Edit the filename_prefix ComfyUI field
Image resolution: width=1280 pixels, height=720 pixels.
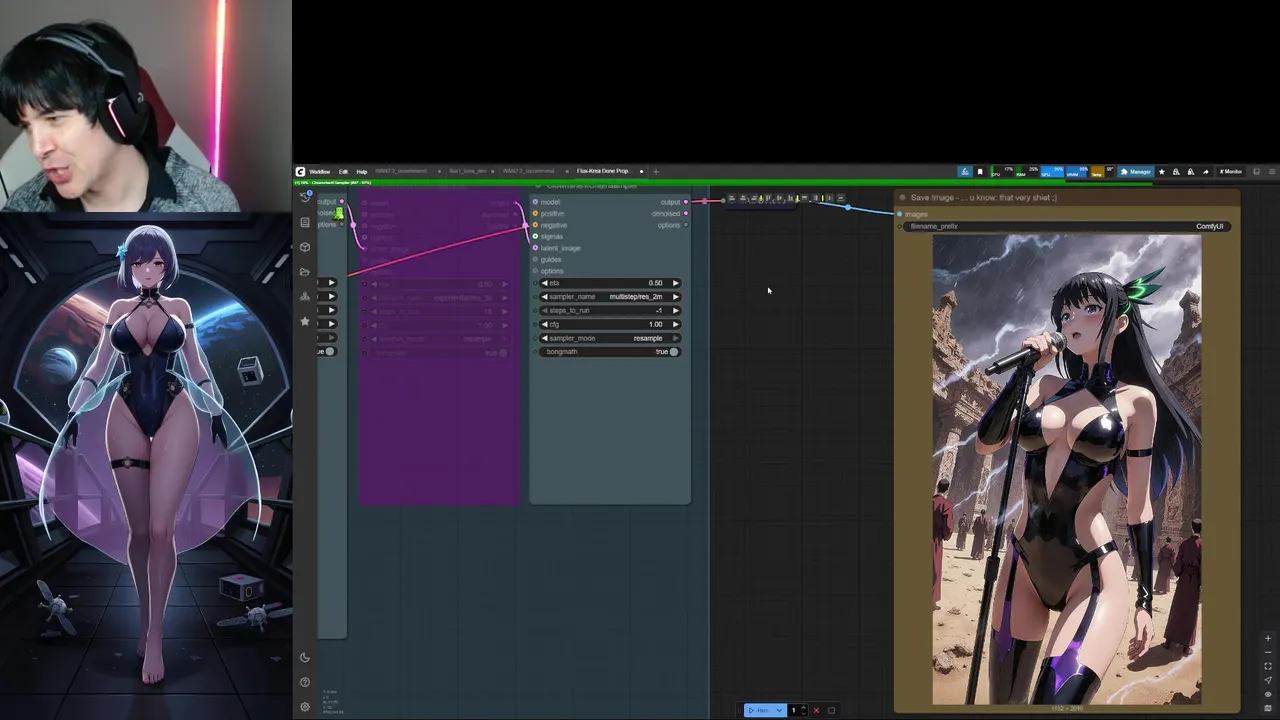pyautogui.click(x=1067, y=226)
